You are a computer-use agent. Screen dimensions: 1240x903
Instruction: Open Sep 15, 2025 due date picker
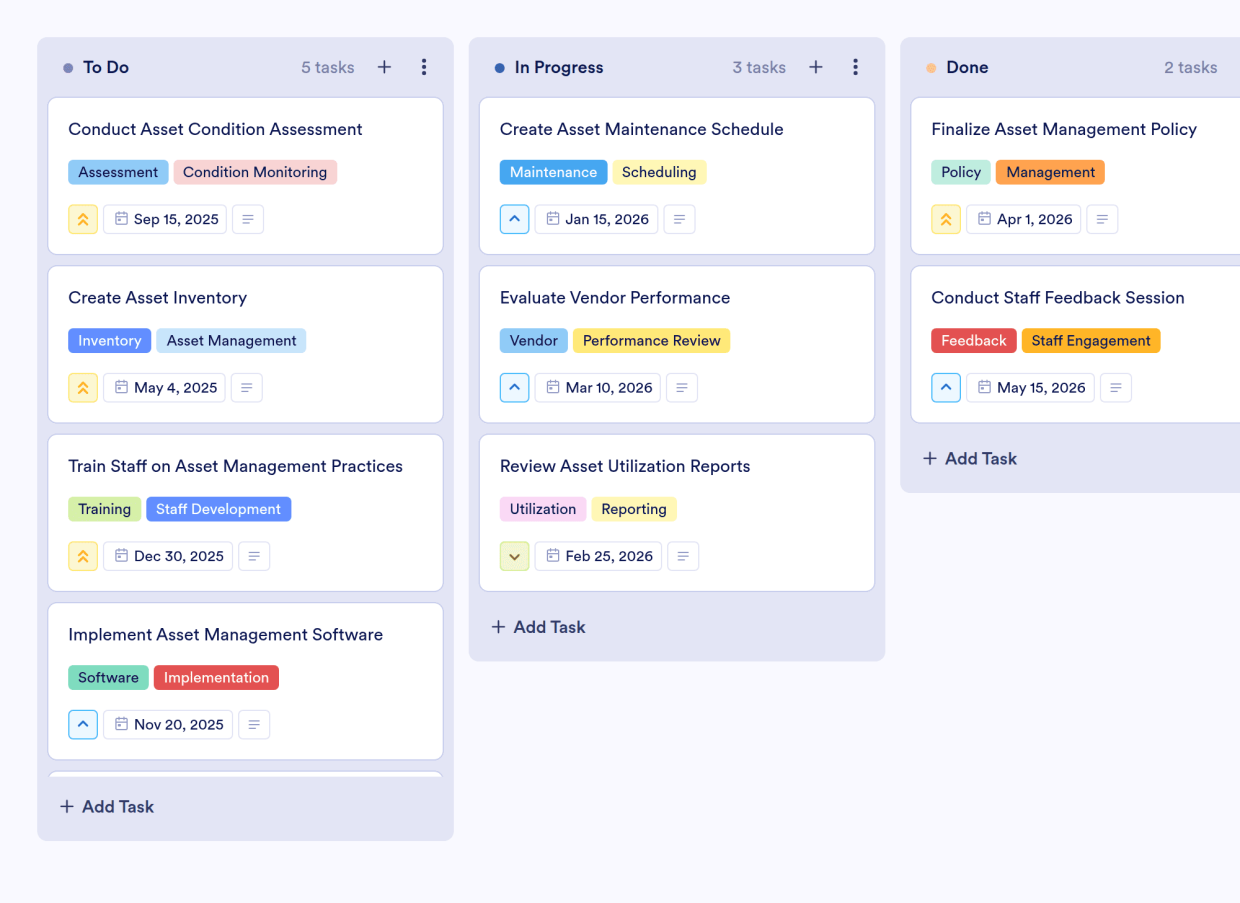click(165, 219)
